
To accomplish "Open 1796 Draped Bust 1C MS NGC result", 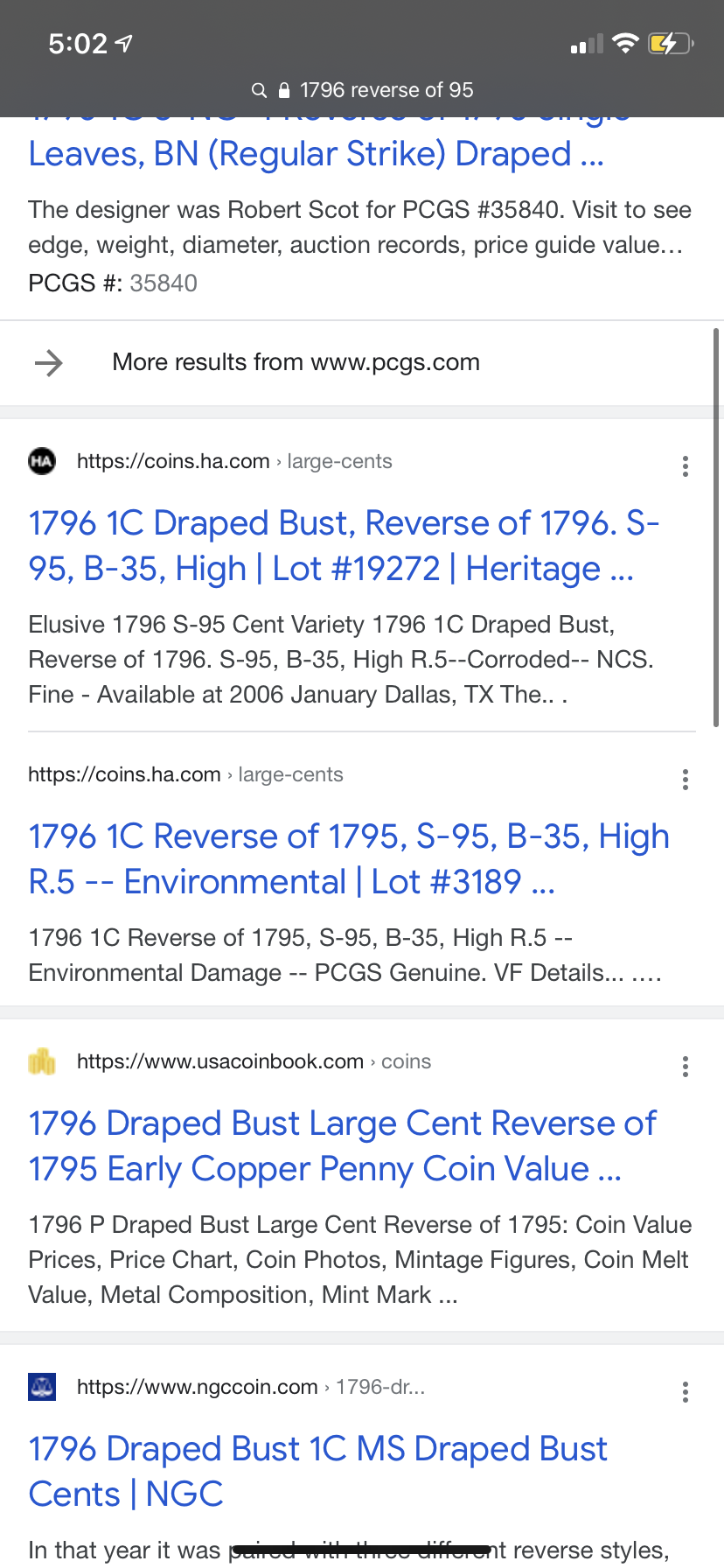I will click(317, 1472).
